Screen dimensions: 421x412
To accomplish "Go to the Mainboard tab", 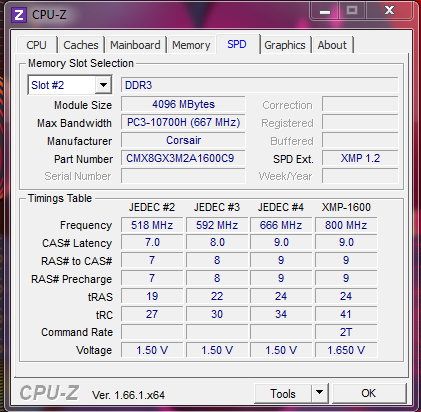I will 135,45.
